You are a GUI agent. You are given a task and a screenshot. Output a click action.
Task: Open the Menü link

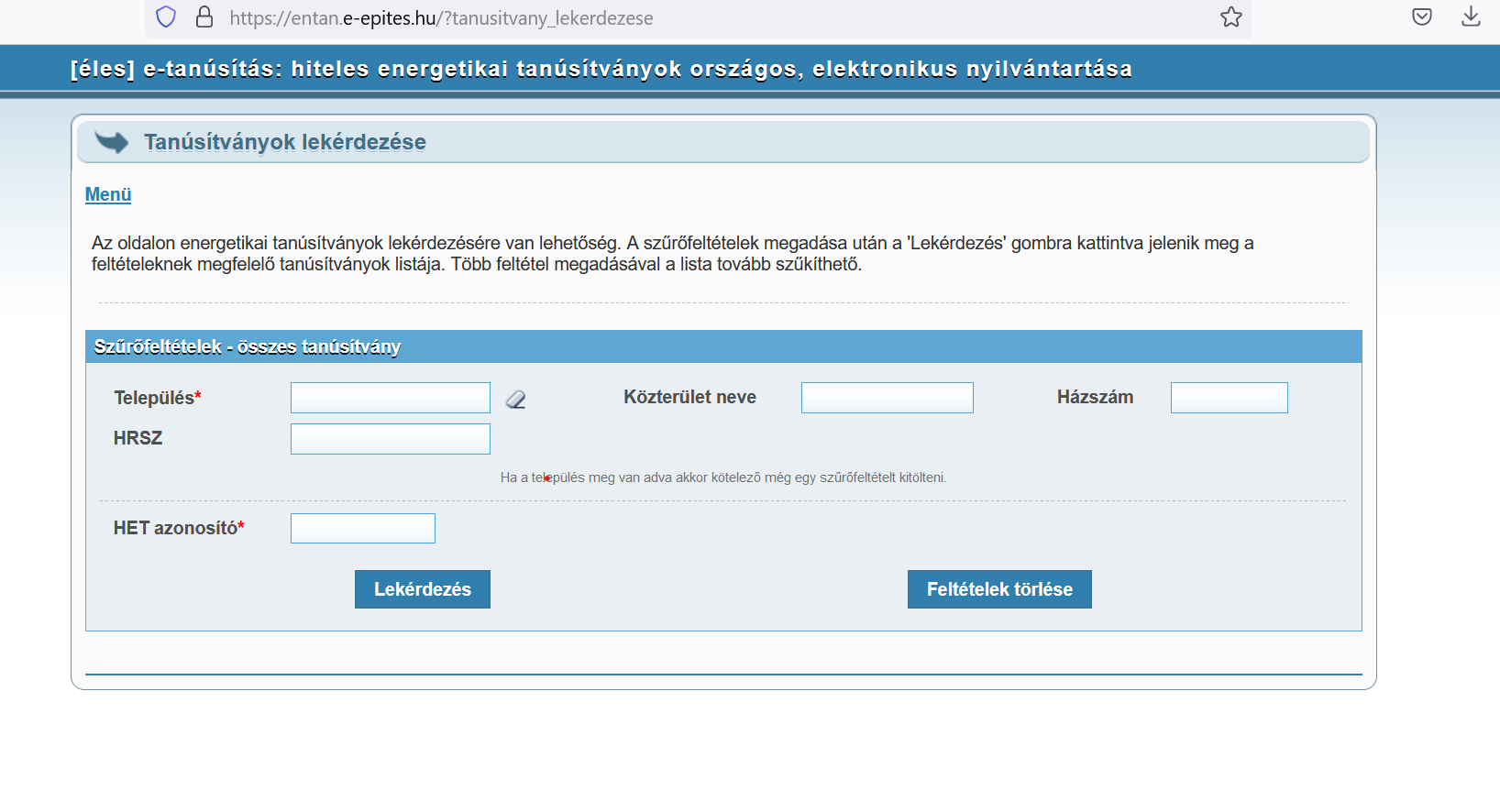click(108, 194)
